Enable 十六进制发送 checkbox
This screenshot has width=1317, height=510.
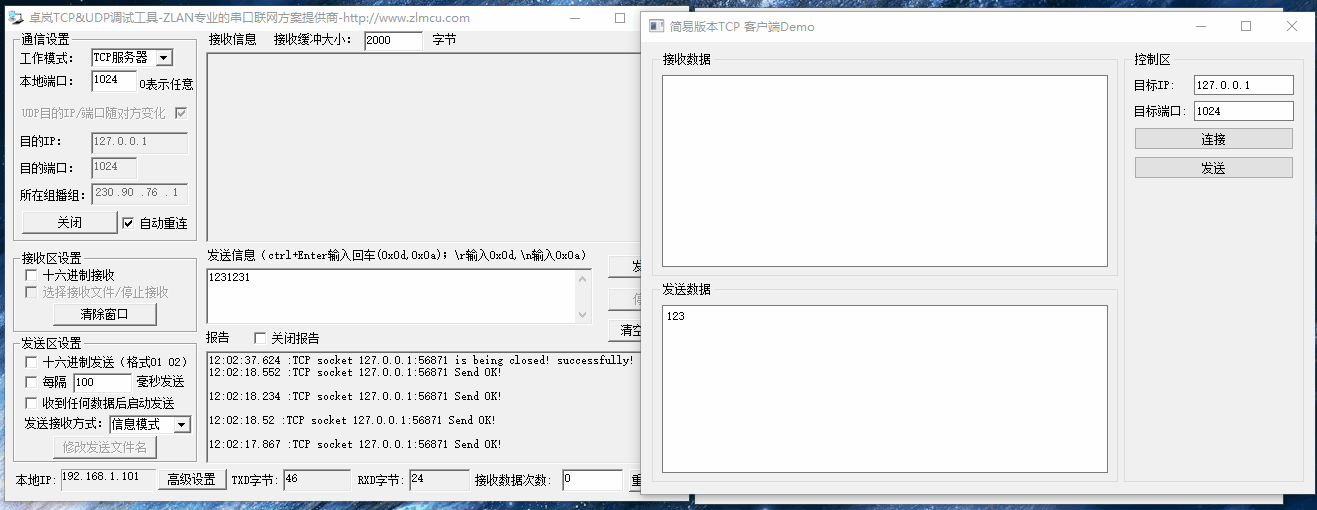click(x=32, y=362)
